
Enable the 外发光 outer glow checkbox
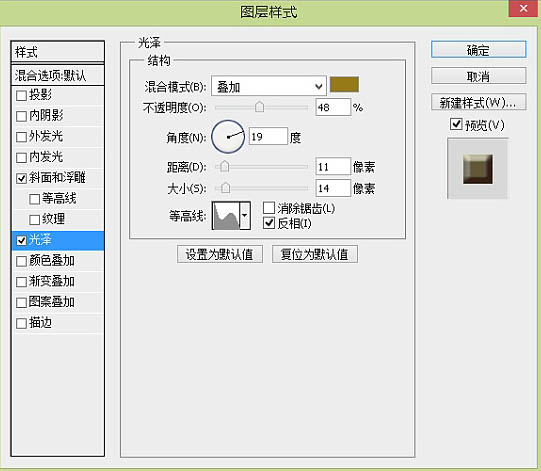pos(21,137)
